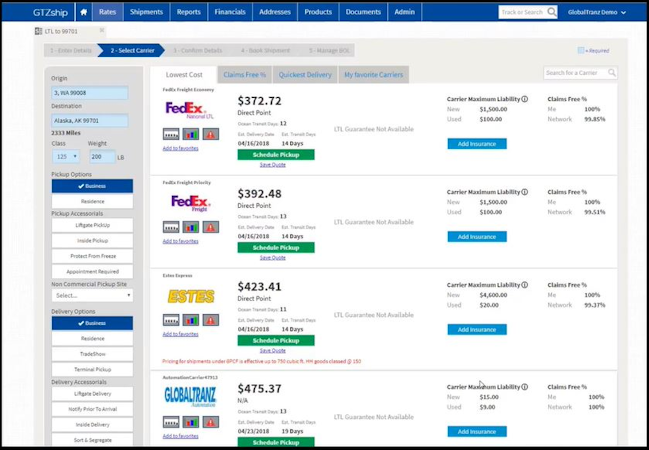This screenshot has width=649, height=450.
Task: Click the Weight input field
Action: tap(101, 157)
